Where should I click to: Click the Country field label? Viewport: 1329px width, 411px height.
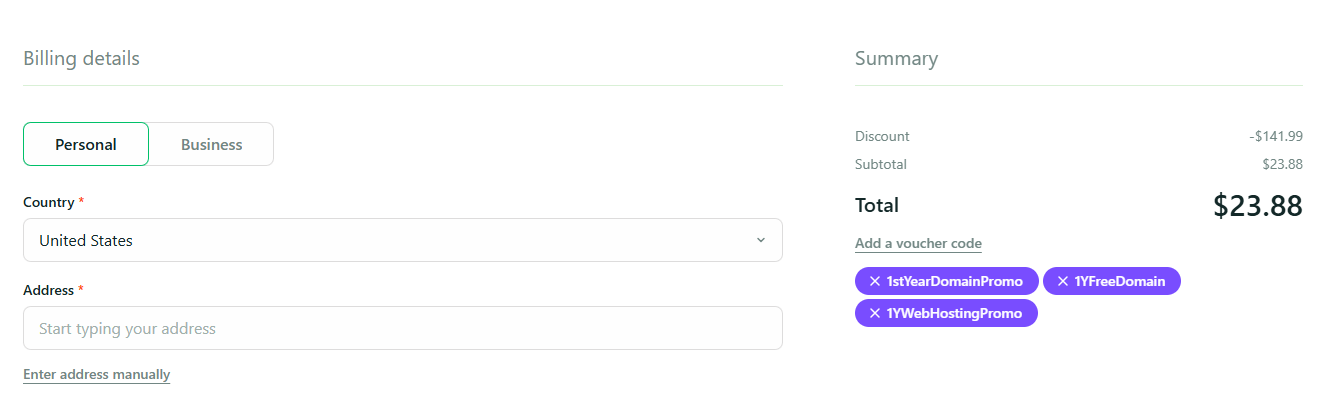[48, 202]
